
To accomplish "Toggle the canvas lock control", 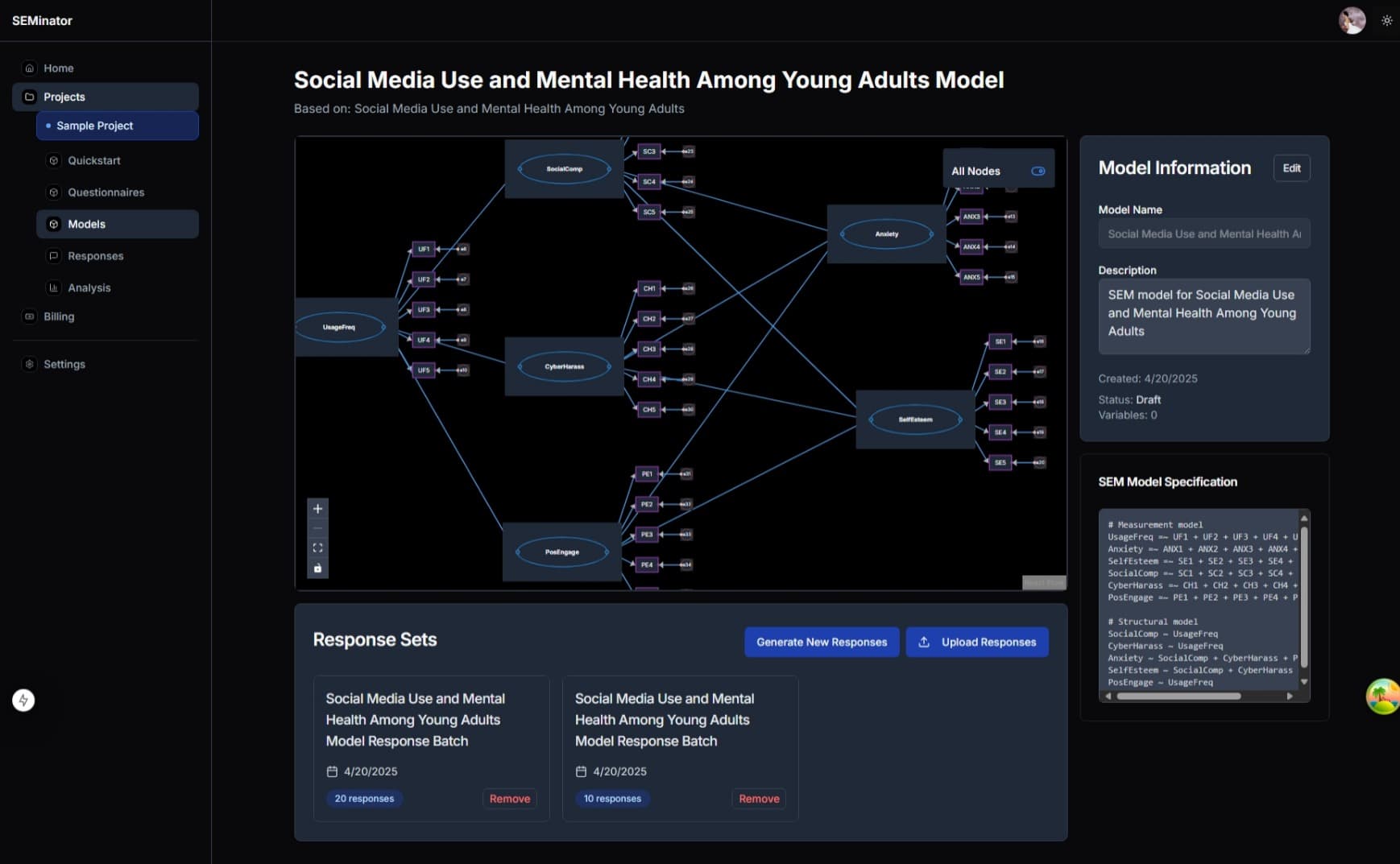I will coord(317,567).
